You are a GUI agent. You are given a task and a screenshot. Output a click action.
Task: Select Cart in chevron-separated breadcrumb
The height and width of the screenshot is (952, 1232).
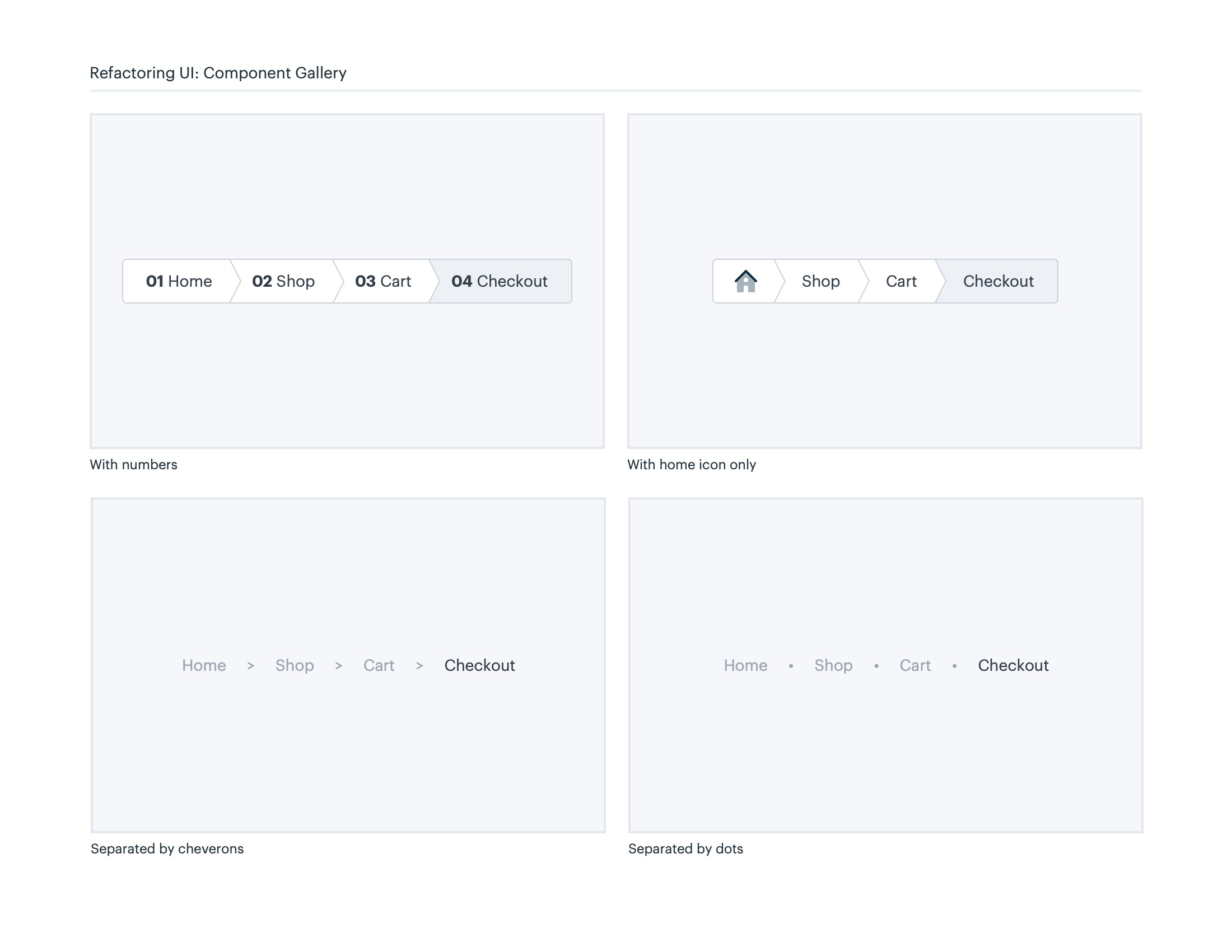tap(379, 665)
